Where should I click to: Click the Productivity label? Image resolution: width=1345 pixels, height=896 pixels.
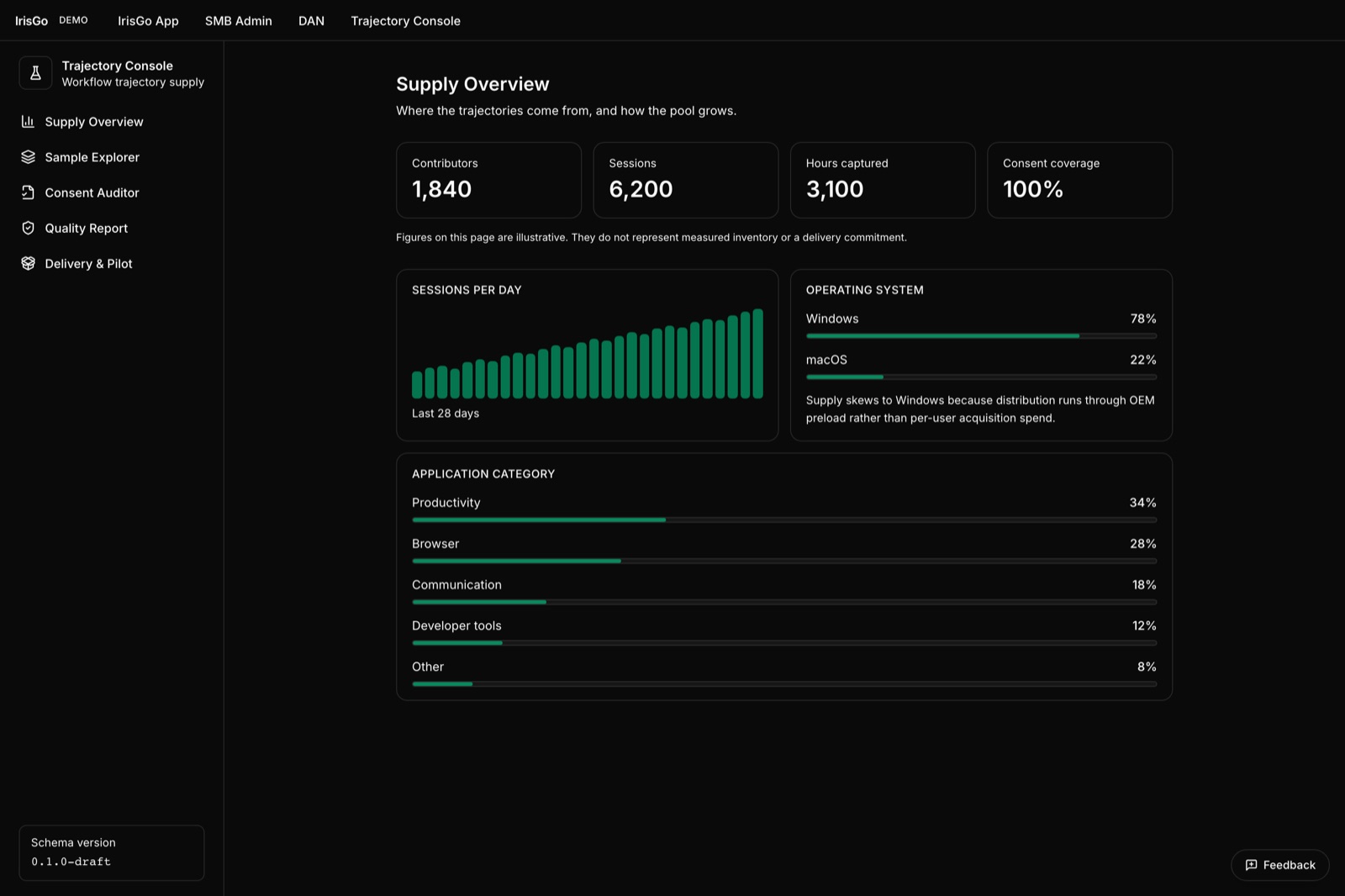446,503
